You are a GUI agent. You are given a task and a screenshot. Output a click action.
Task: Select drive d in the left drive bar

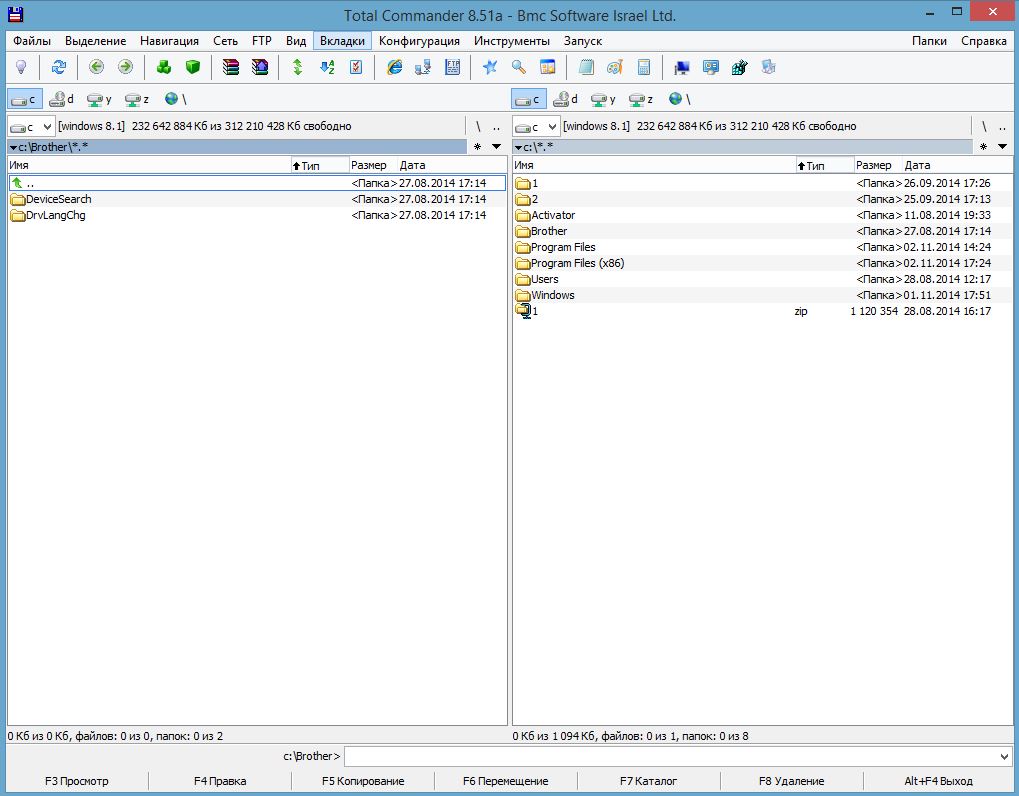tap(62, 99)
